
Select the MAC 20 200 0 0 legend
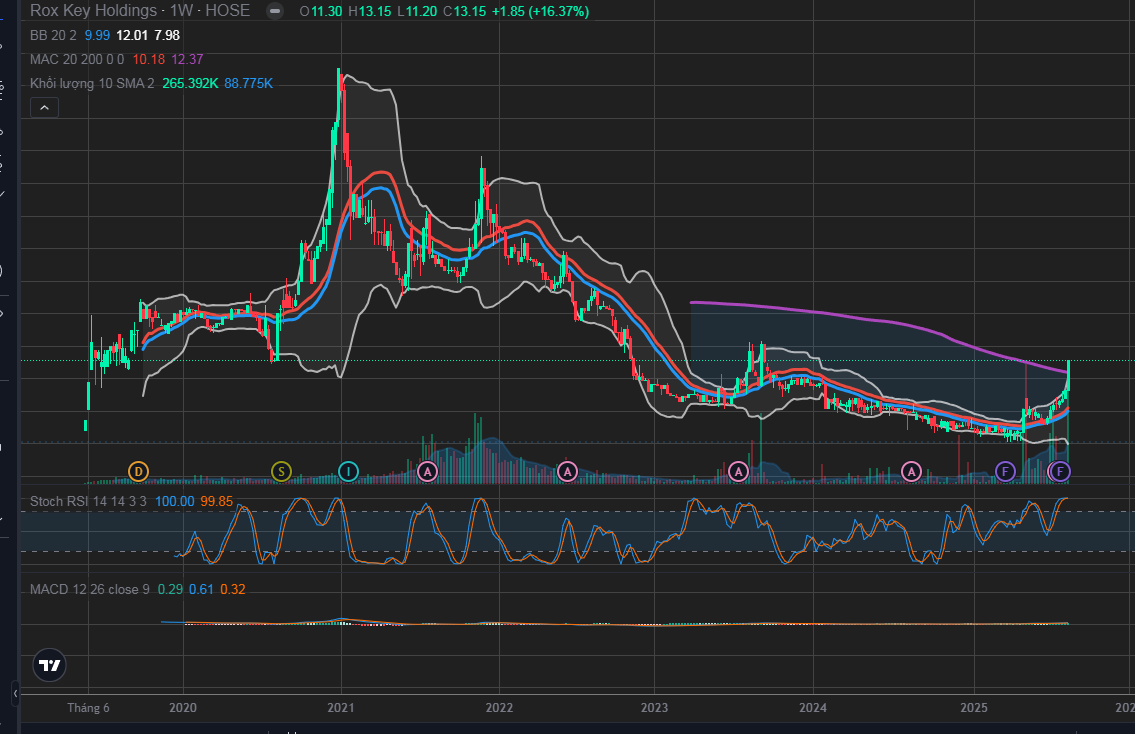[x=77, y=59]
